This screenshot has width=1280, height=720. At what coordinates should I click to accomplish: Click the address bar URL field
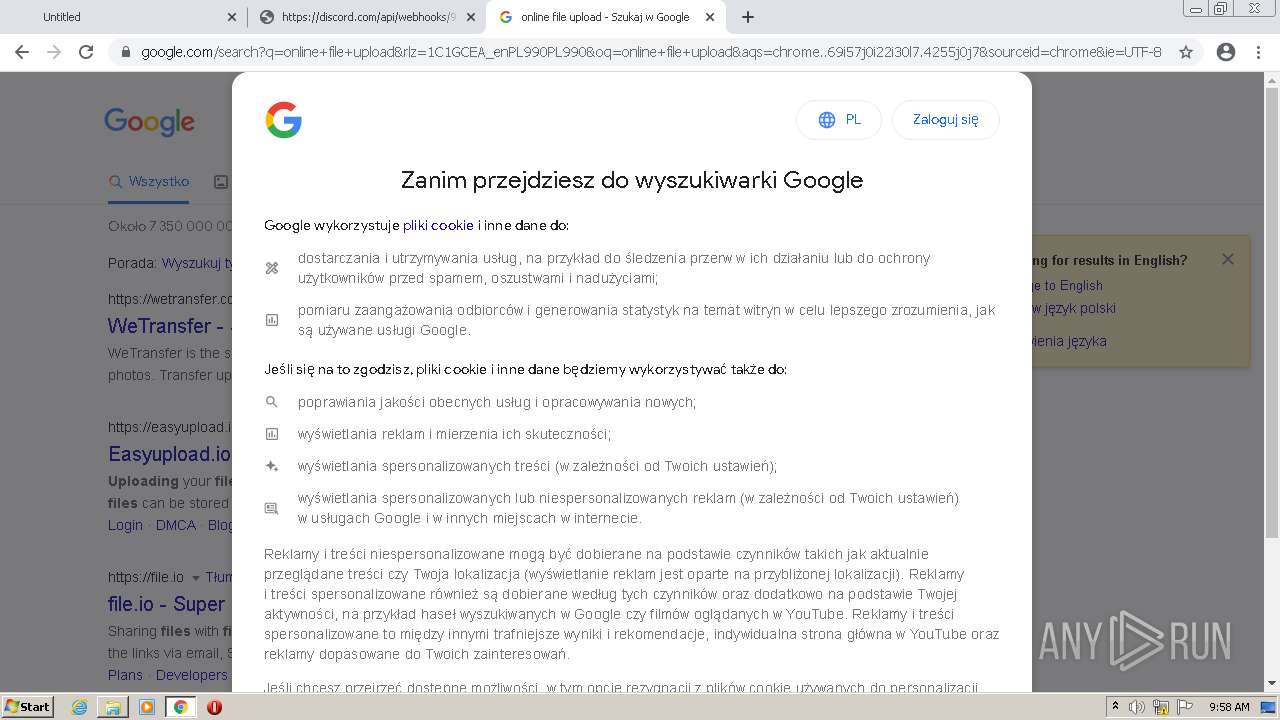point(651,52)
